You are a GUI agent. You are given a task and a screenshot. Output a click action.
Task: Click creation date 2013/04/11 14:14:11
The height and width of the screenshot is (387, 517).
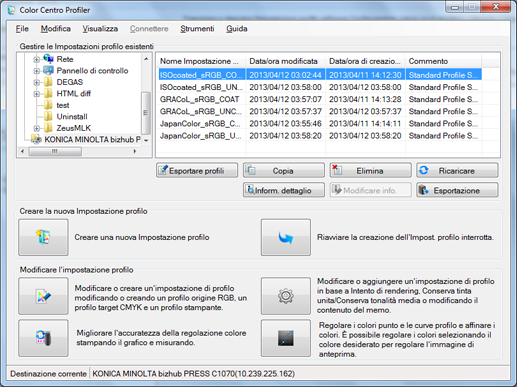[365, 124]
